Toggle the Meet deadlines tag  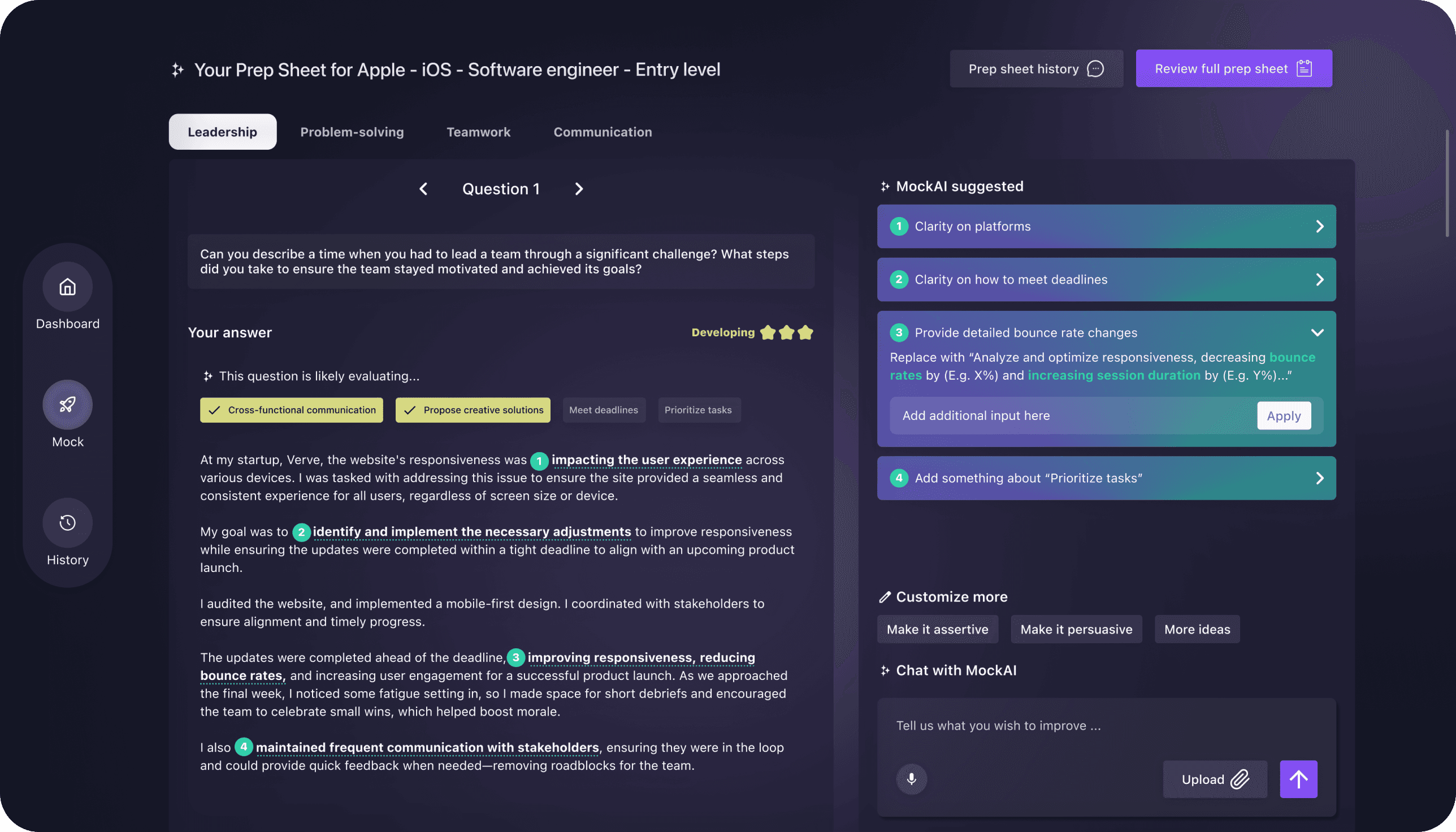(x=604, y=410)
